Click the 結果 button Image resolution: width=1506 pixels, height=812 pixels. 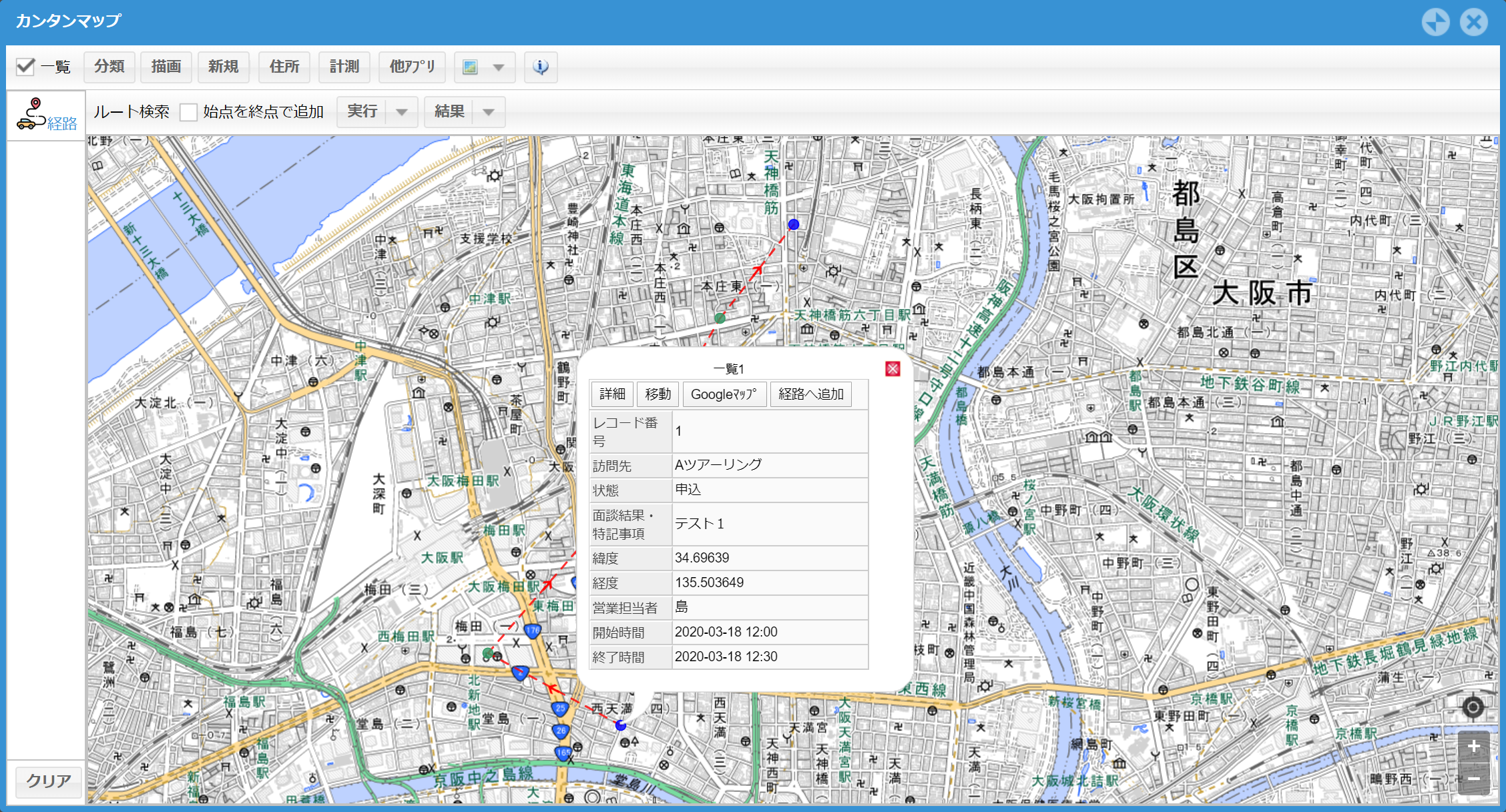[x=449, y=111]
